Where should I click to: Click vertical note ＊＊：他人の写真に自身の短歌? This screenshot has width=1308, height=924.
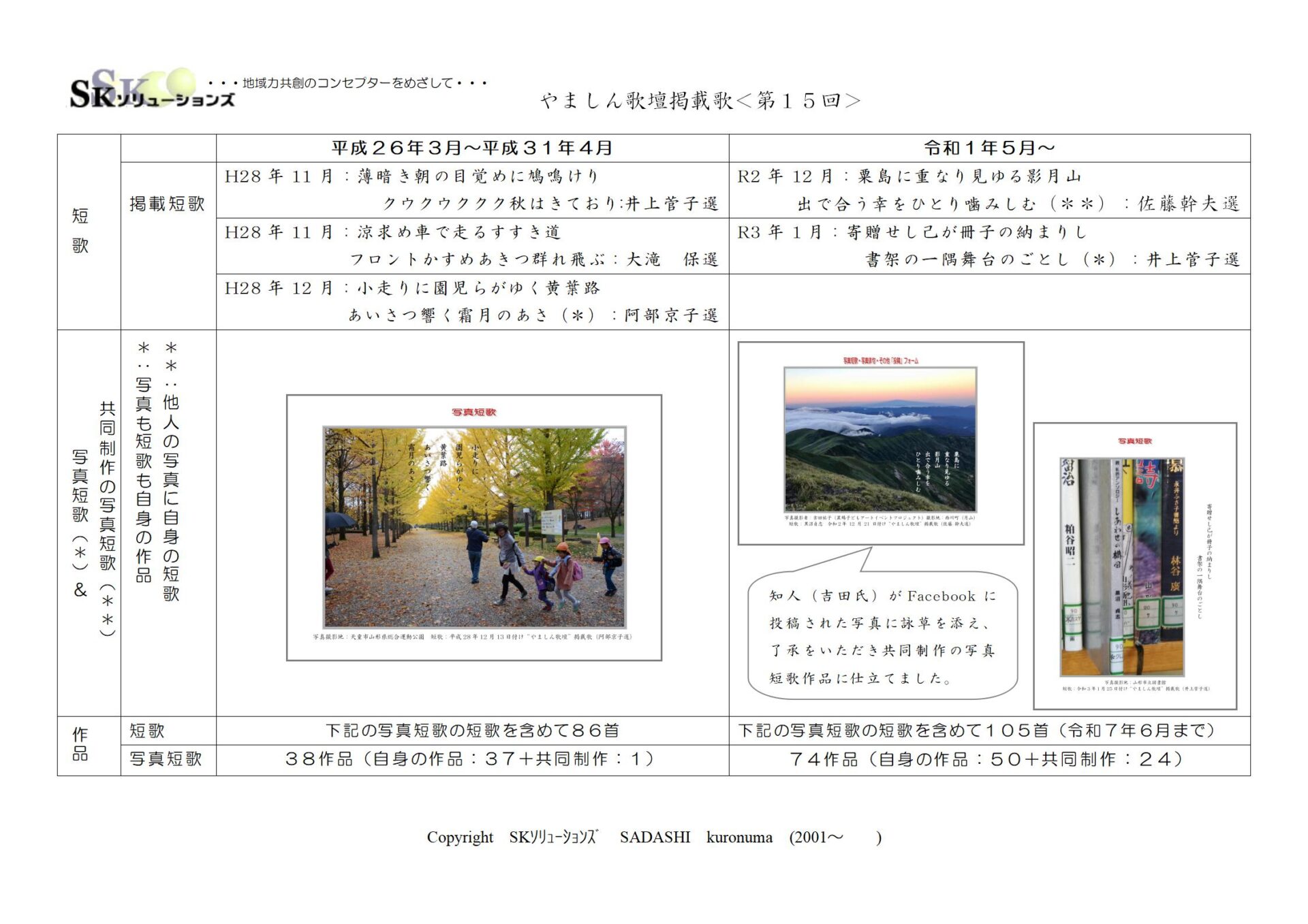(171, 472)
